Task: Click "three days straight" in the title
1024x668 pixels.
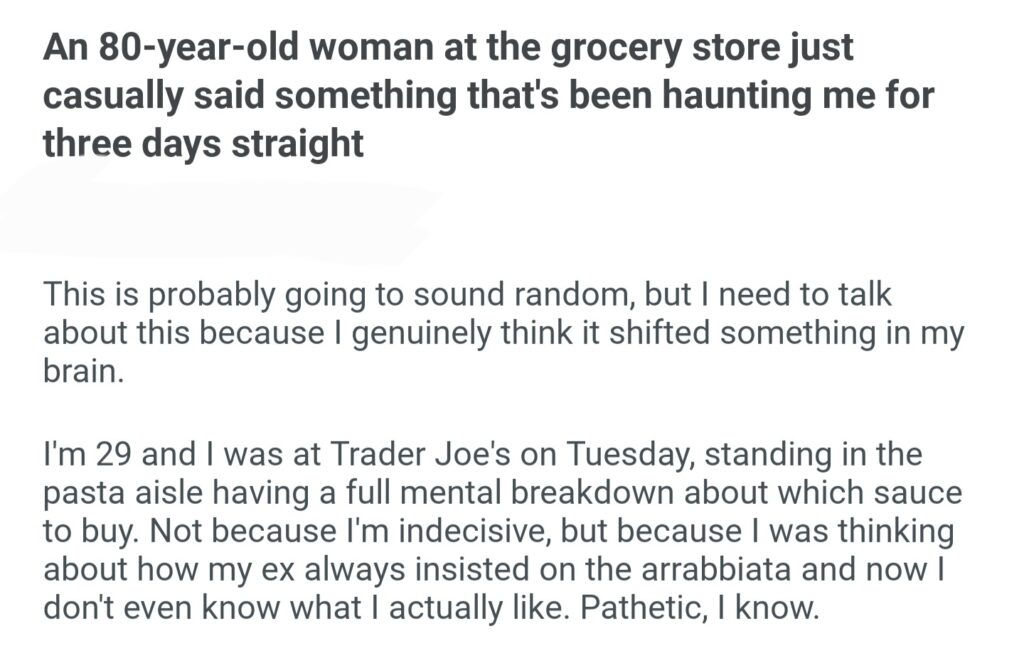Action: tap(203, 143)
